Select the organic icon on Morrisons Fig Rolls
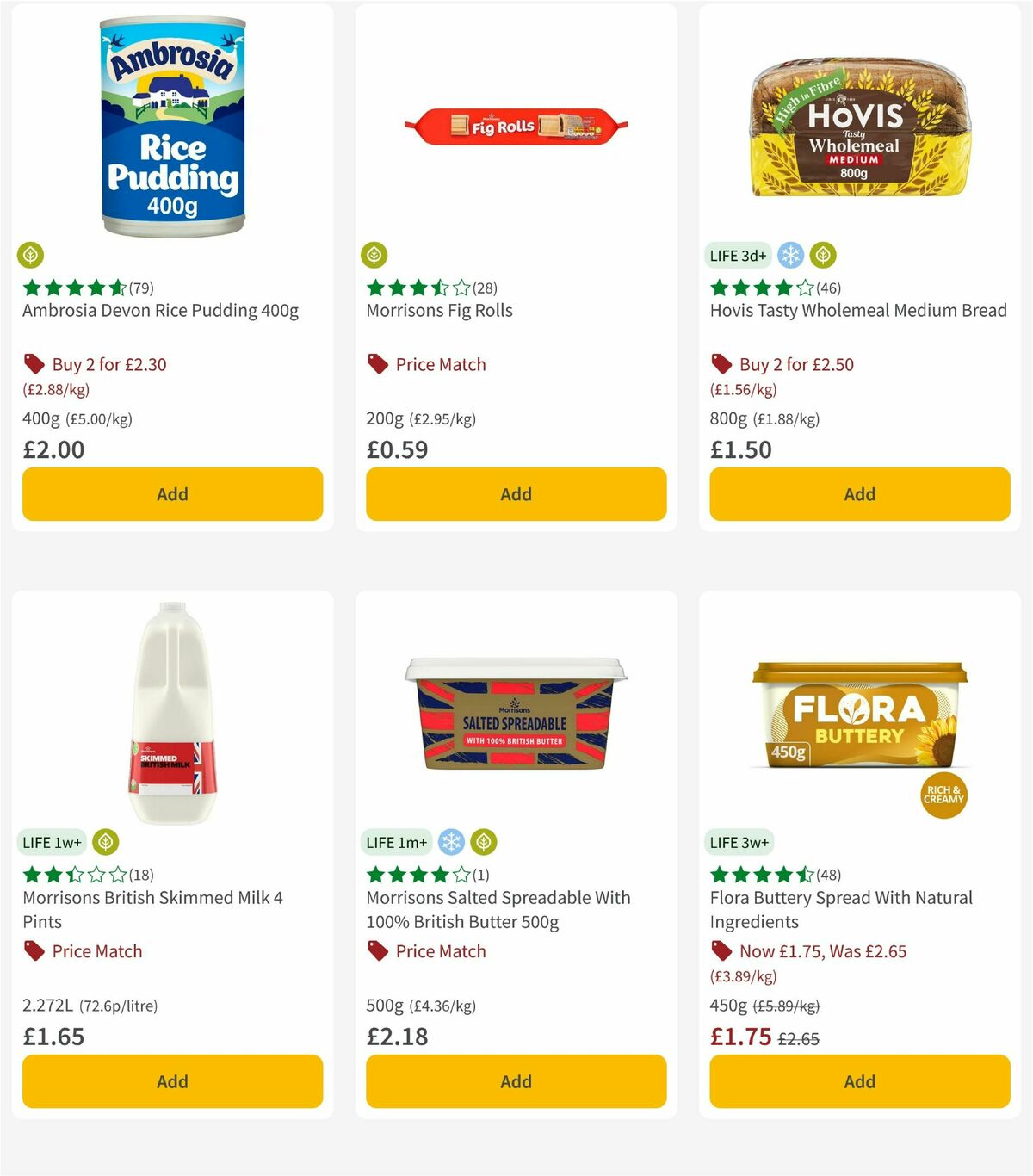The width and height of the screenshot is (1033, 1176). click(x=375, y=256)
